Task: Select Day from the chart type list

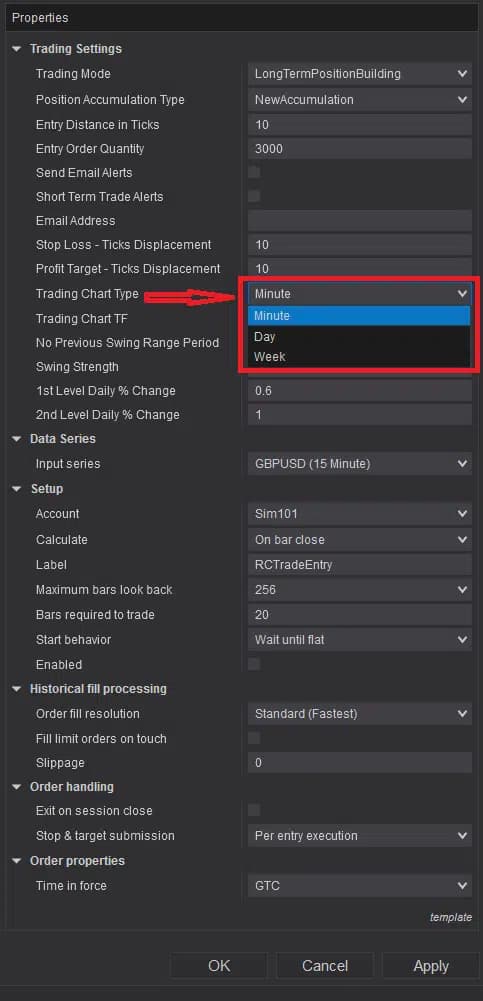Action: click(x=359, y=336)
